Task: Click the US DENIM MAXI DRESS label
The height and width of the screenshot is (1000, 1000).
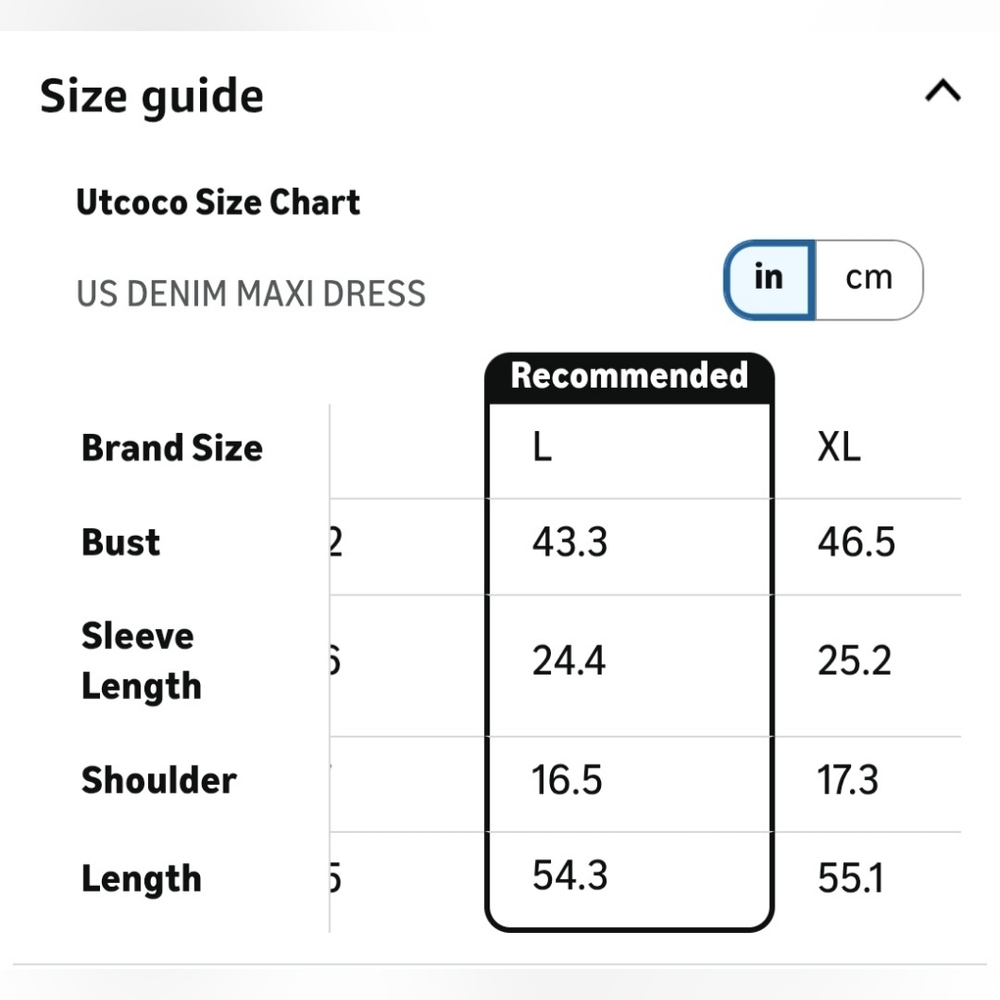Action: [251, 294]
